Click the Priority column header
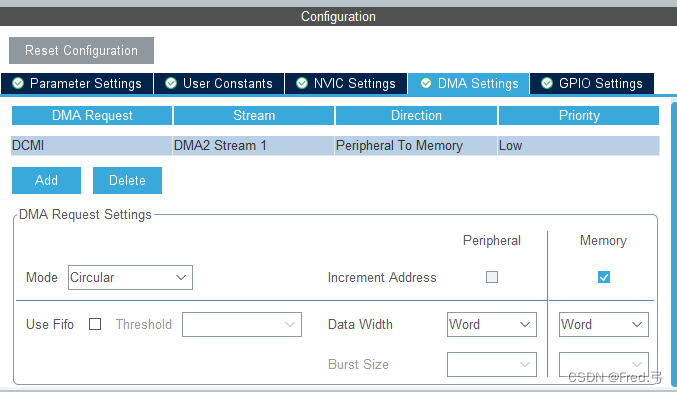 tap(579, 115)
